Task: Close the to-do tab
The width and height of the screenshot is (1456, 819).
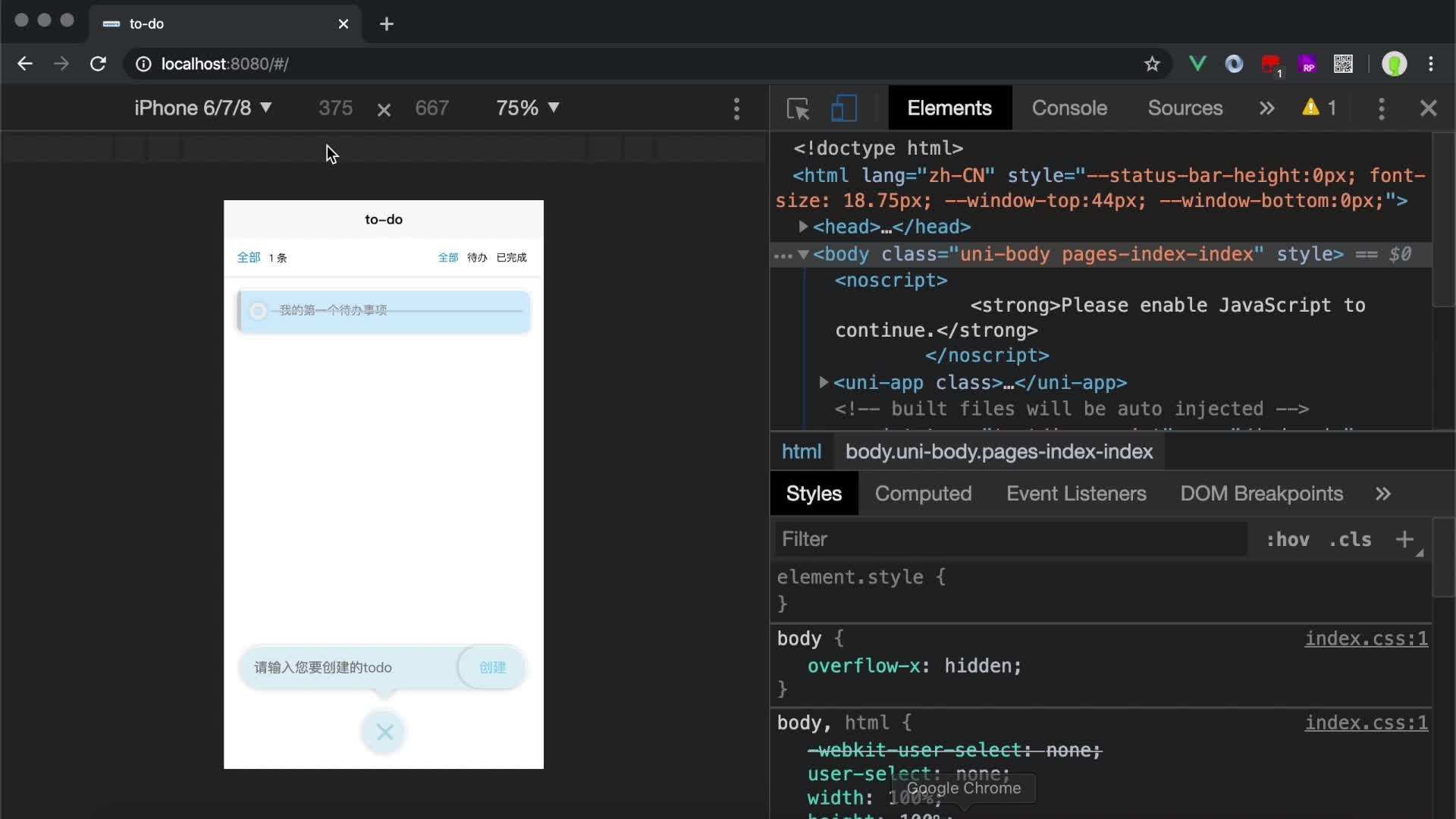Action: point(344,24)
